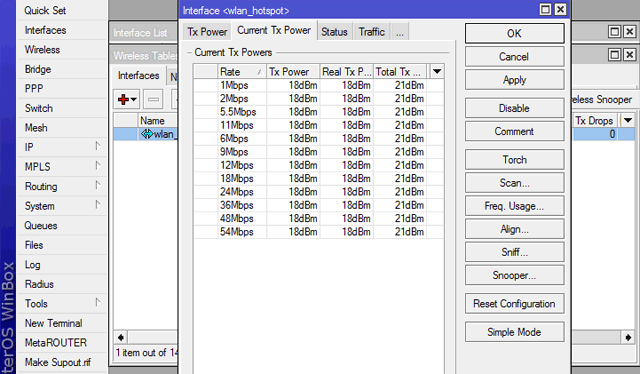Image resolution: width=640 pixels, height=374 pixels.
Task: Expand the IP submenu
Action: 98,146
